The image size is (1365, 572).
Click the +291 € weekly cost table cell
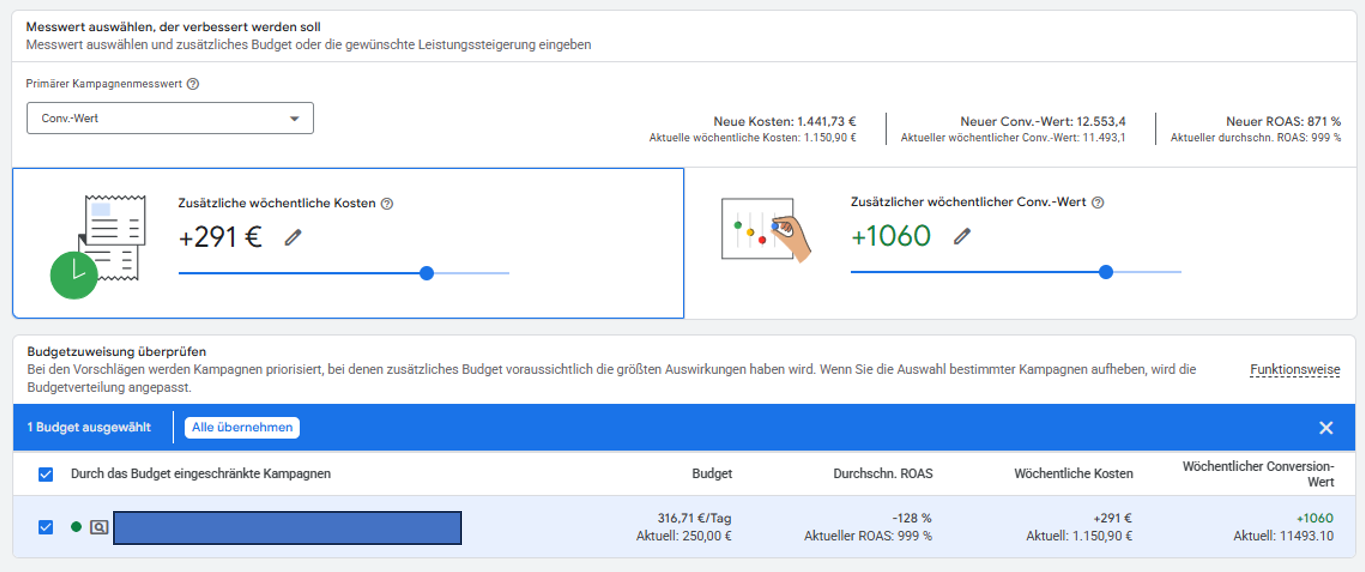coord(1112,518)
